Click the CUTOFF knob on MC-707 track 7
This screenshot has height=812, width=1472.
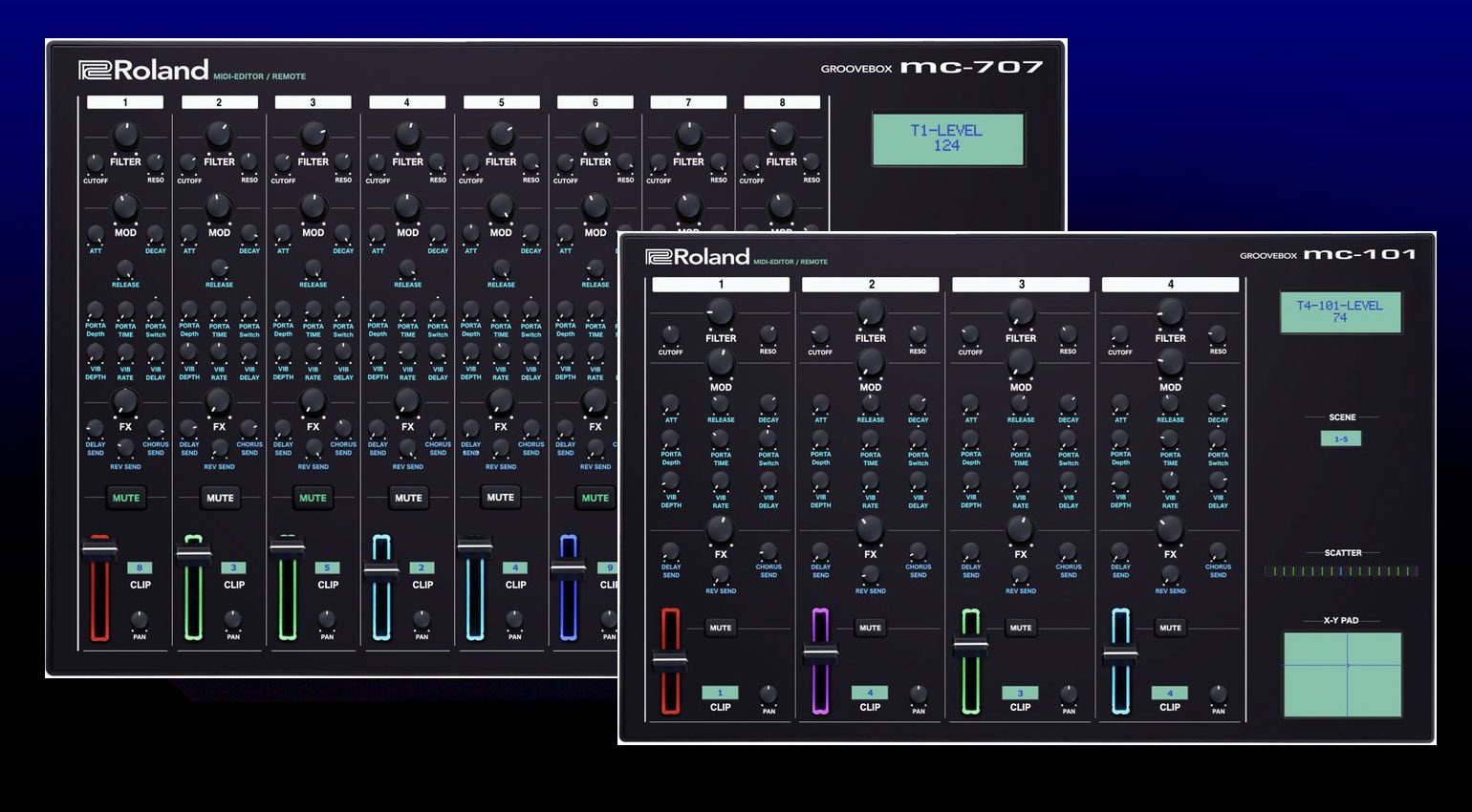659,164
